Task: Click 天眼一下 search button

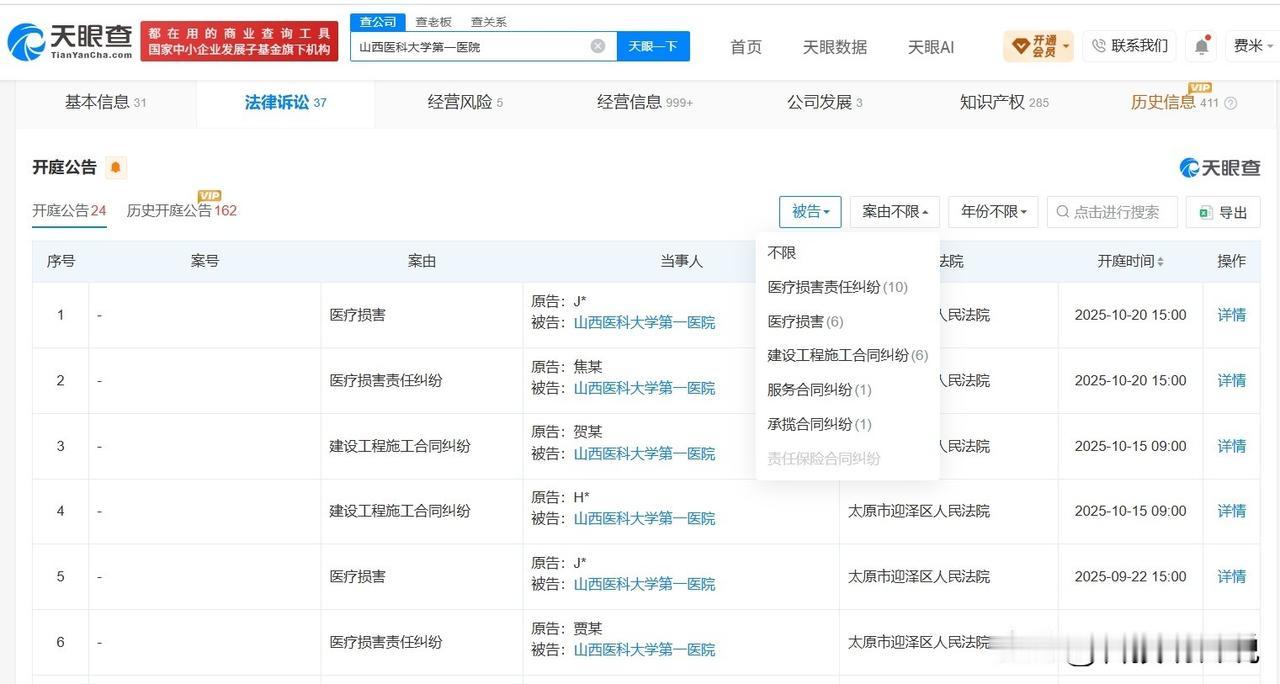Action: [x=653, y=46]
